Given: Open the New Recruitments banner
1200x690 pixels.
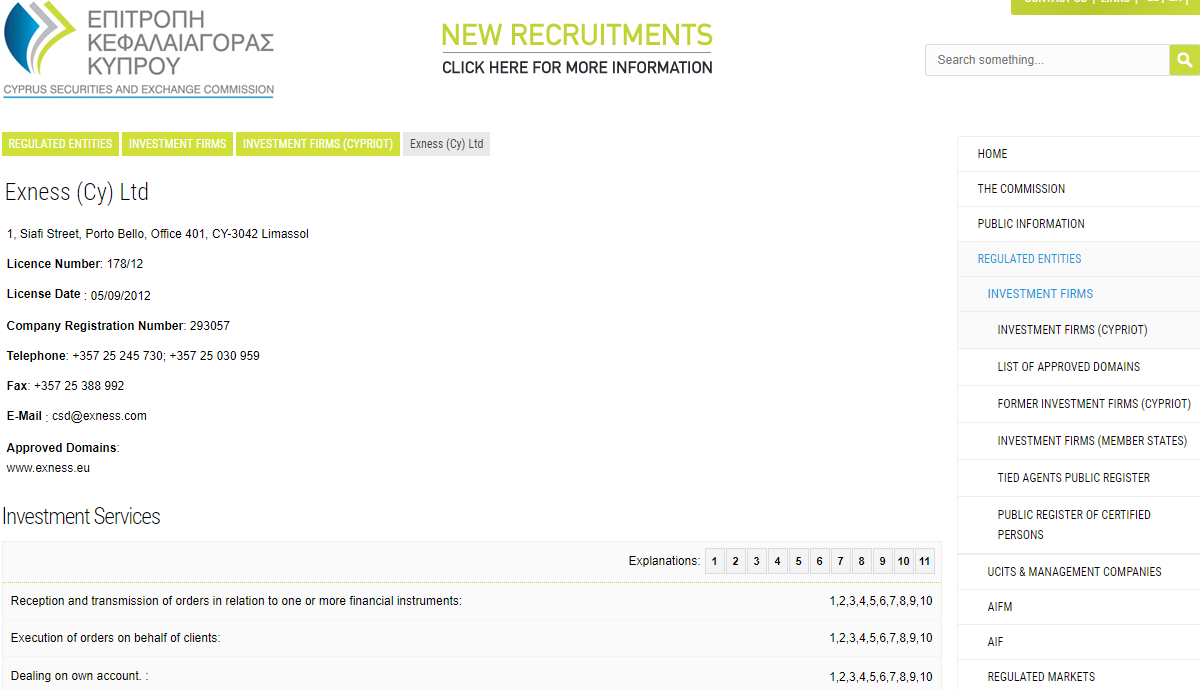Looking at the screenshot, I should click(x=577, y=49).
